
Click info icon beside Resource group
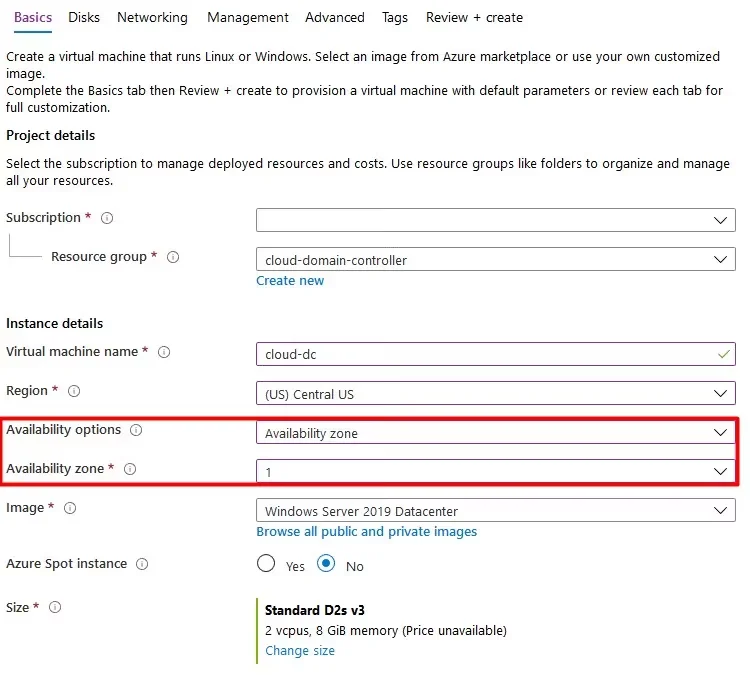[x=173, y=257]
